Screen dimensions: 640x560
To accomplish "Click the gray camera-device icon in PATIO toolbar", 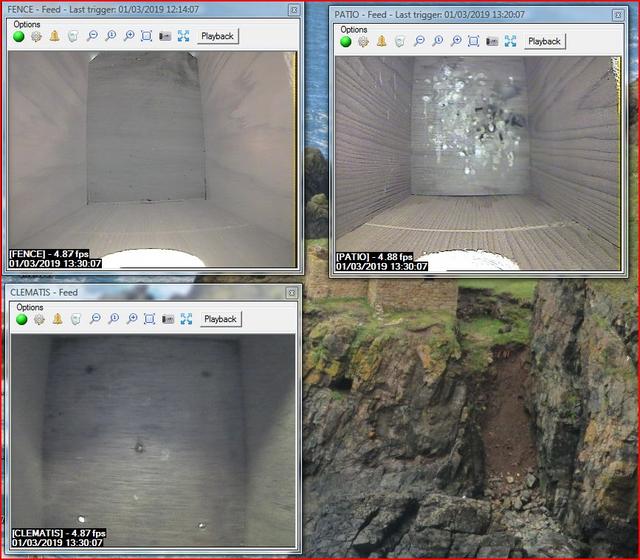I will 492,42.
